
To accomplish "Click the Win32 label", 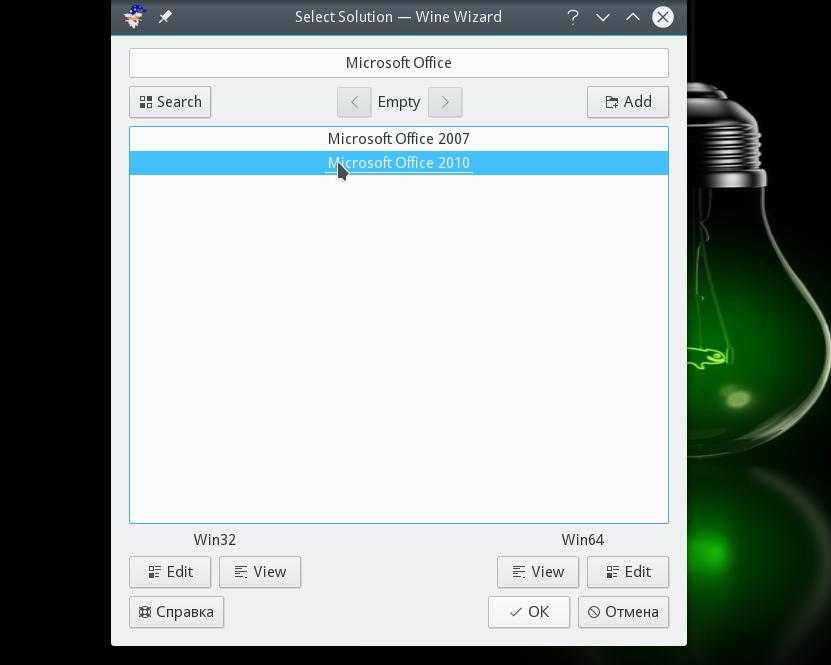I will (215, 539).
